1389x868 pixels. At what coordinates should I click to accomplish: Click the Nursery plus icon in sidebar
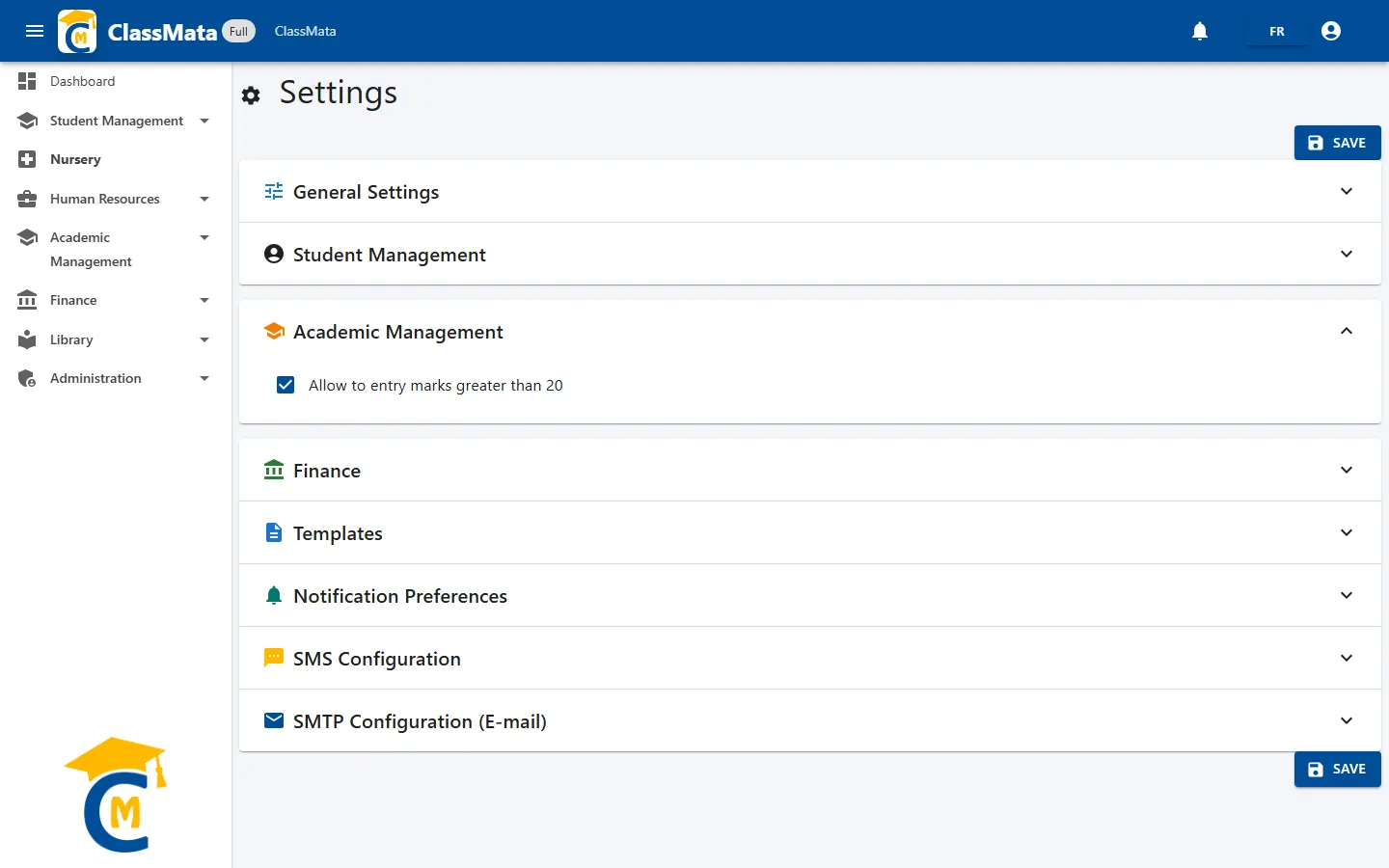tap(27, 159)
